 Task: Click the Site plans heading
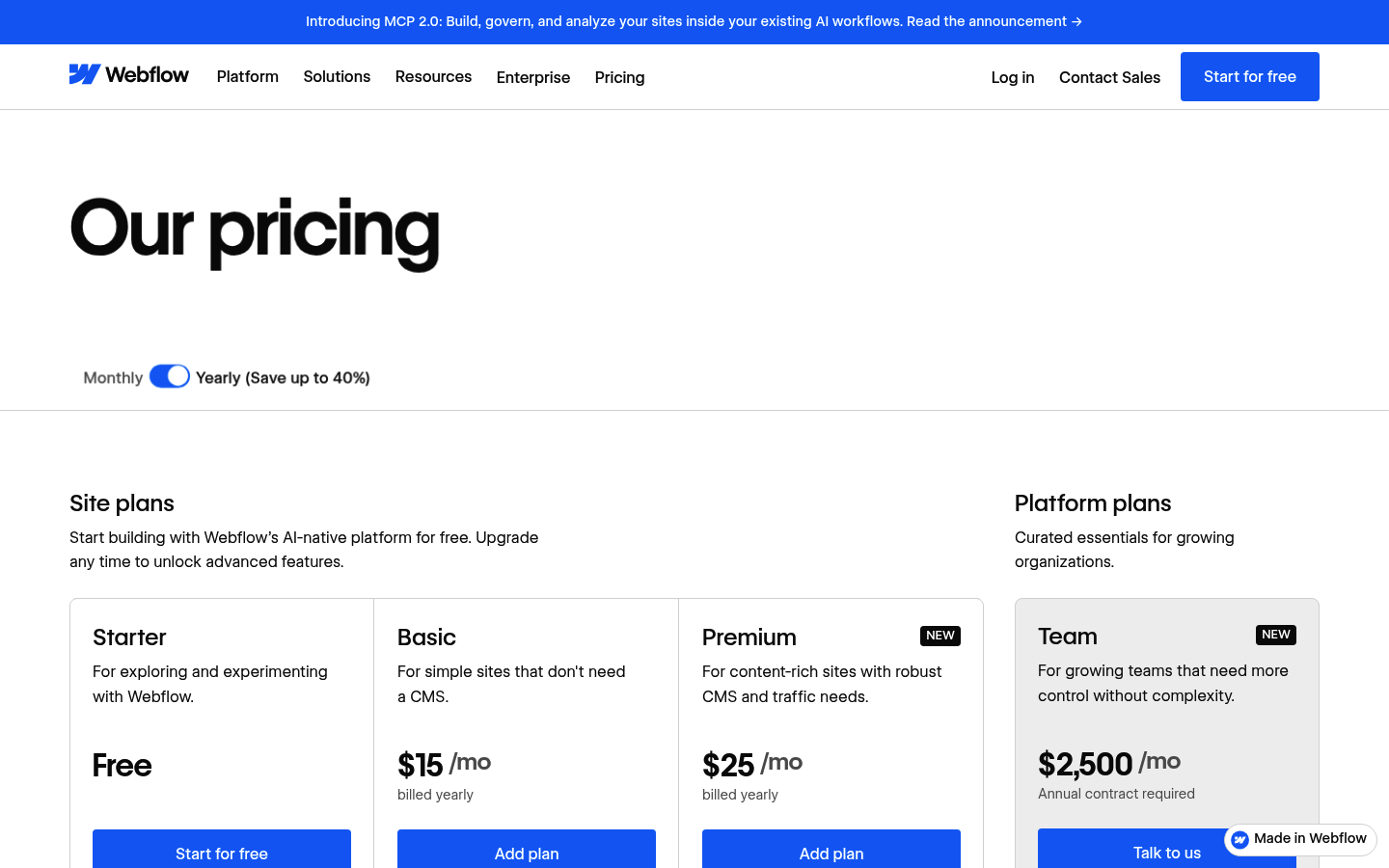click(122, 503)
